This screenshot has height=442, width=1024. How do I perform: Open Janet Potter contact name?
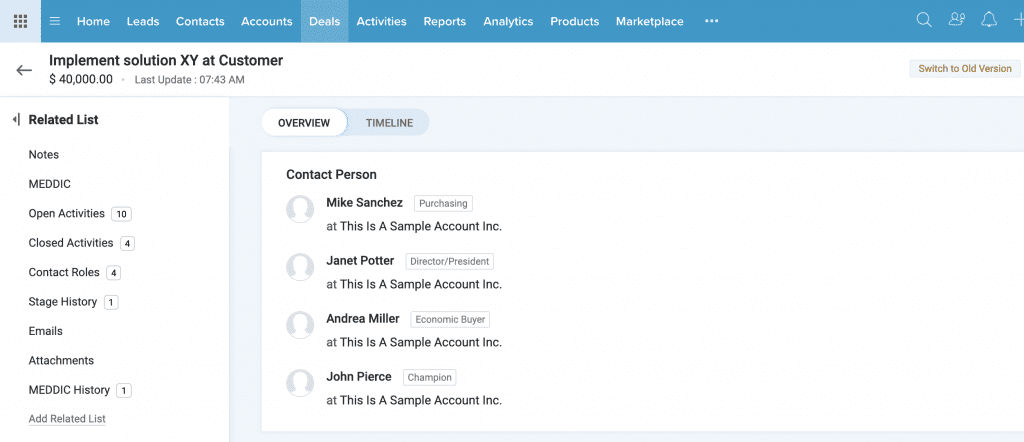360,261
